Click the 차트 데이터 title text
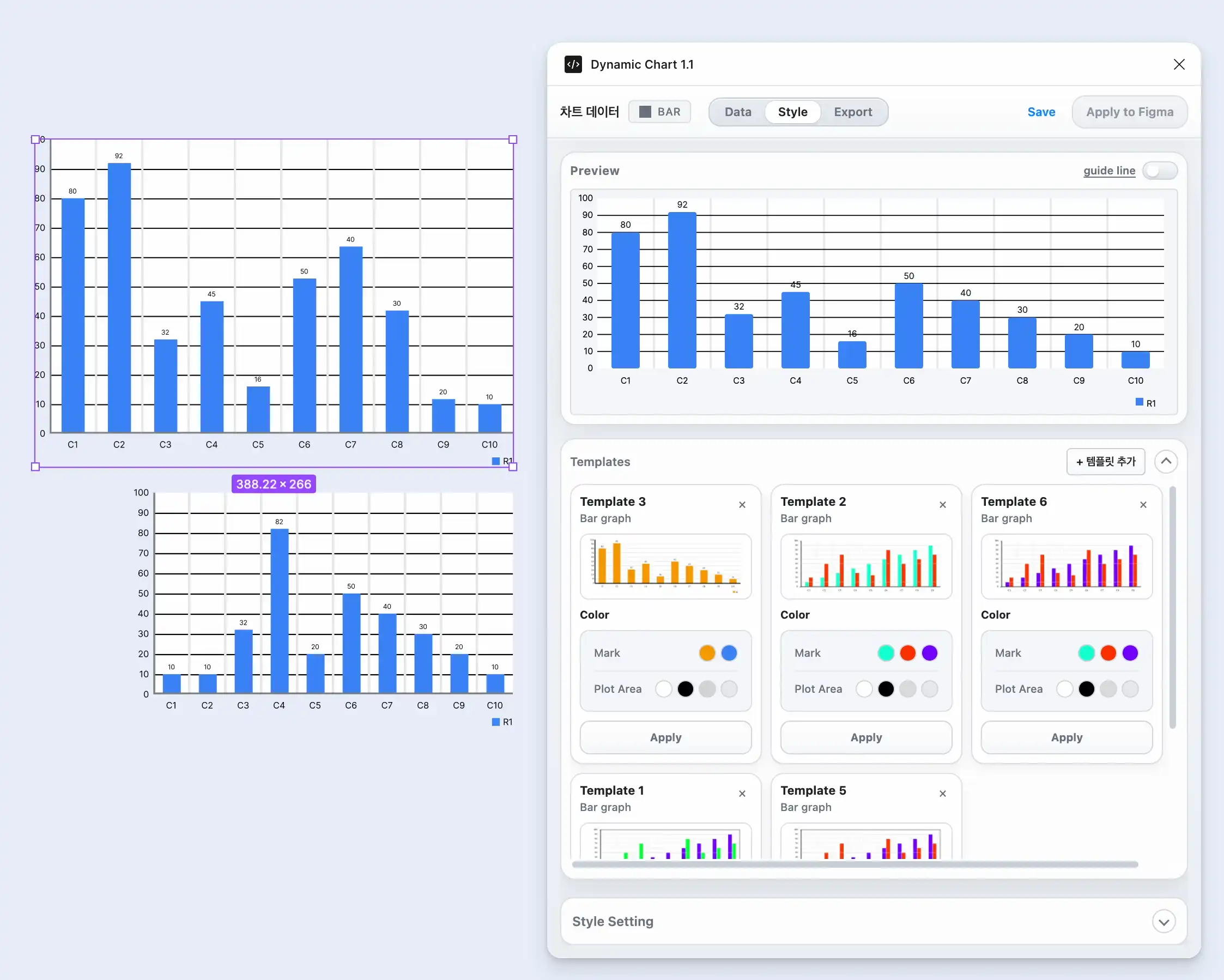 point(589,112)
